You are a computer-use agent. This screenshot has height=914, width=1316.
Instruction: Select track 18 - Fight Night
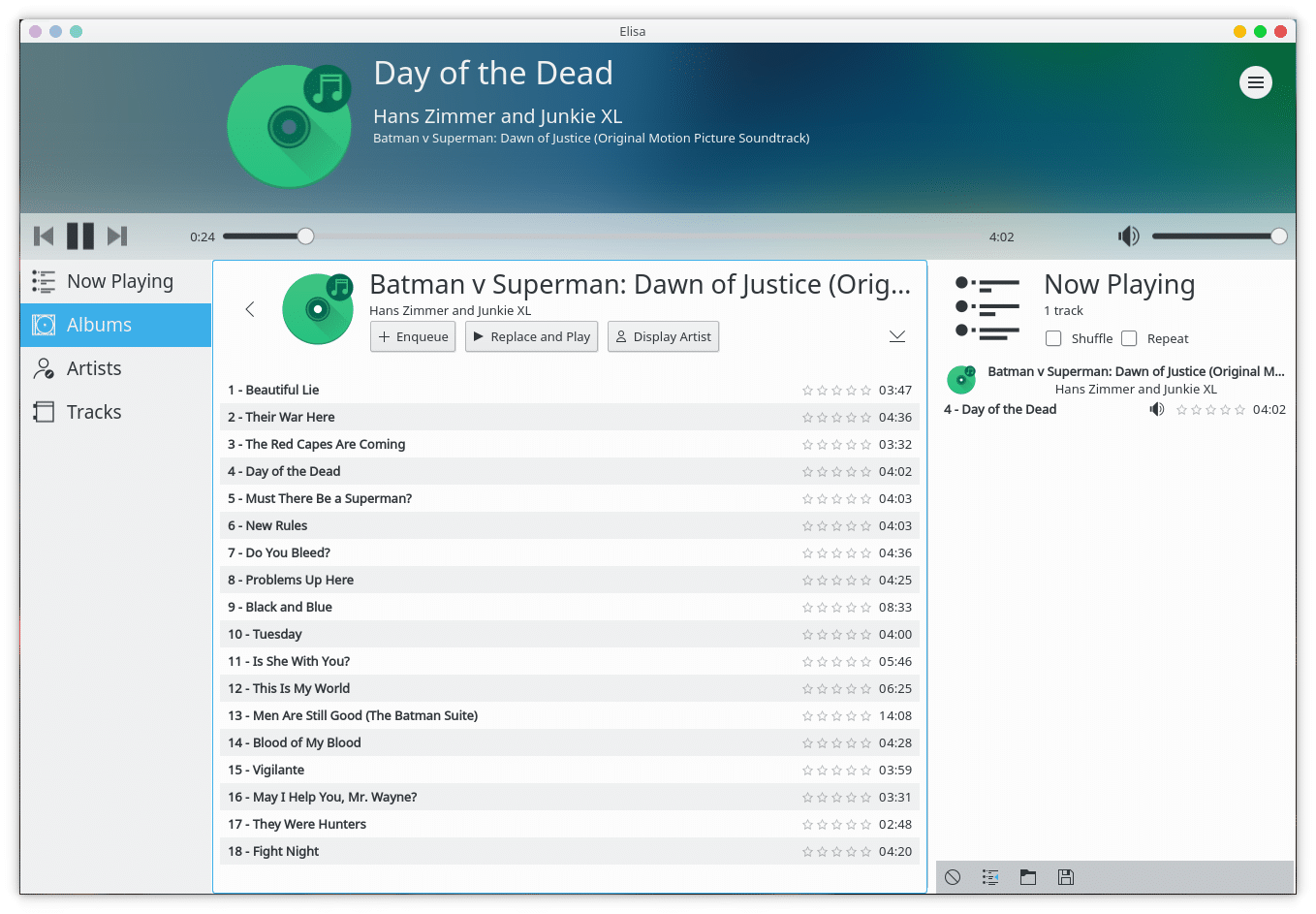pos(570,851)
